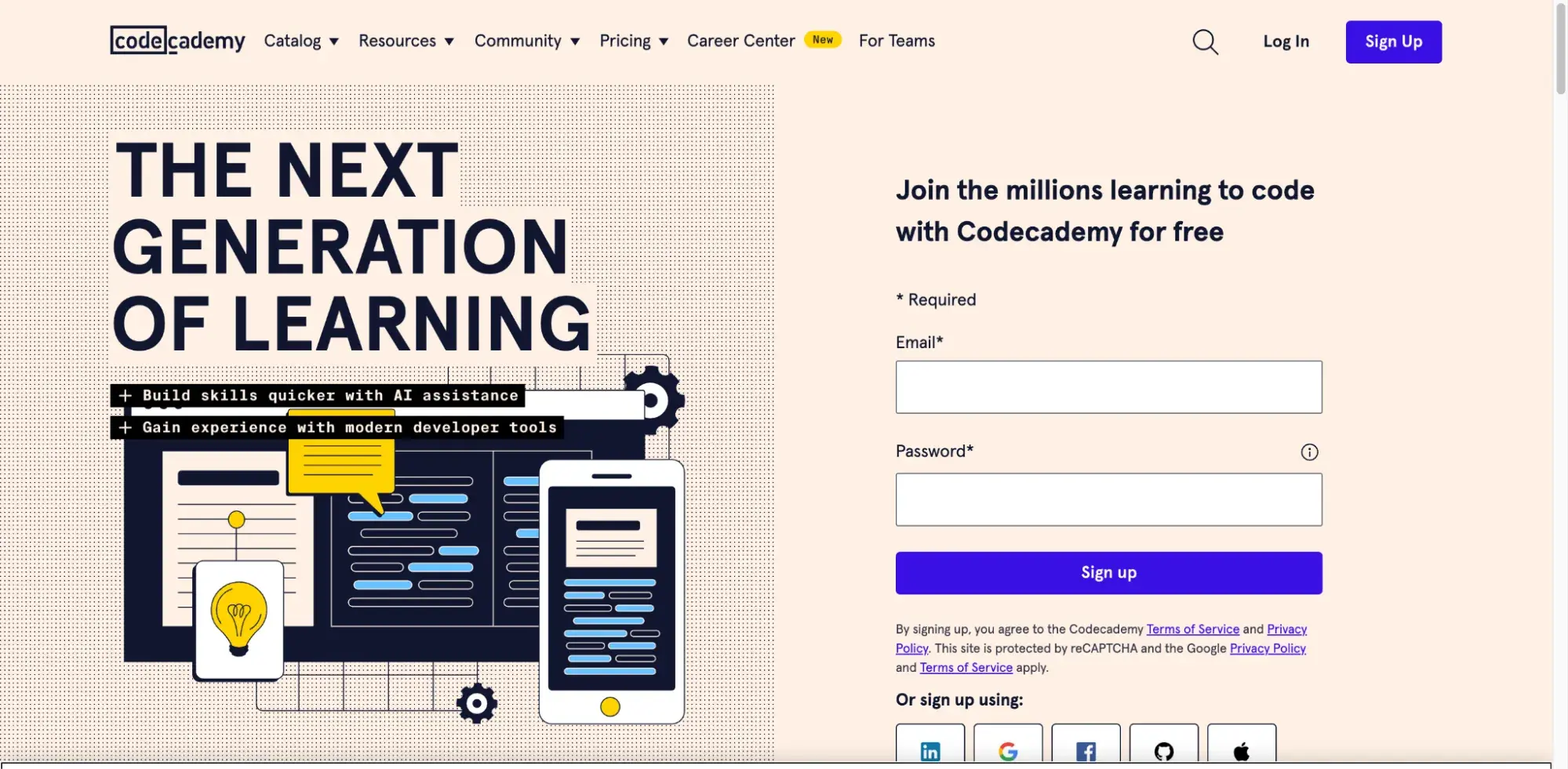This screenshot has height=769, width=1568.
Task: Click the Log In link
Action: pos(1286,42)
